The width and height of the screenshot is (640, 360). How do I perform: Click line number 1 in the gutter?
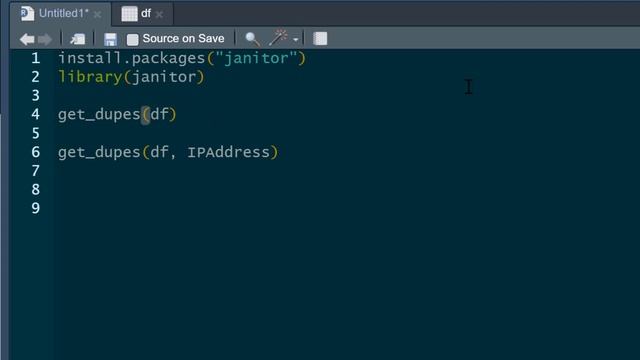click(36, 58)
